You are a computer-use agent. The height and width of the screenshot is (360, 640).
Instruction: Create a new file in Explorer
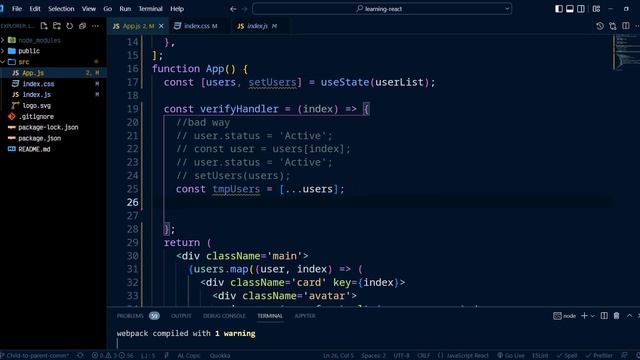44,26
